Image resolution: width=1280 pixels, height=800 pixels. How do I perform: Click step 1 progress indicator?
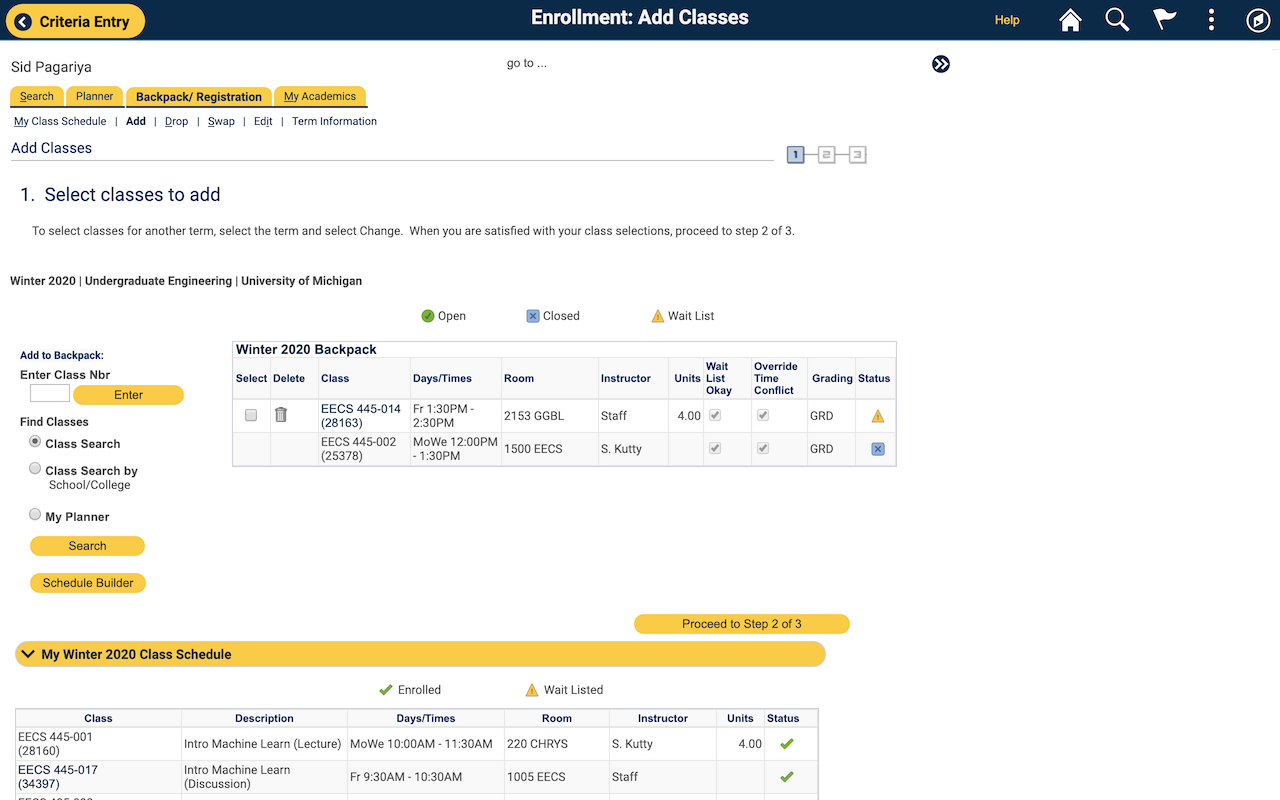[795, 155]
